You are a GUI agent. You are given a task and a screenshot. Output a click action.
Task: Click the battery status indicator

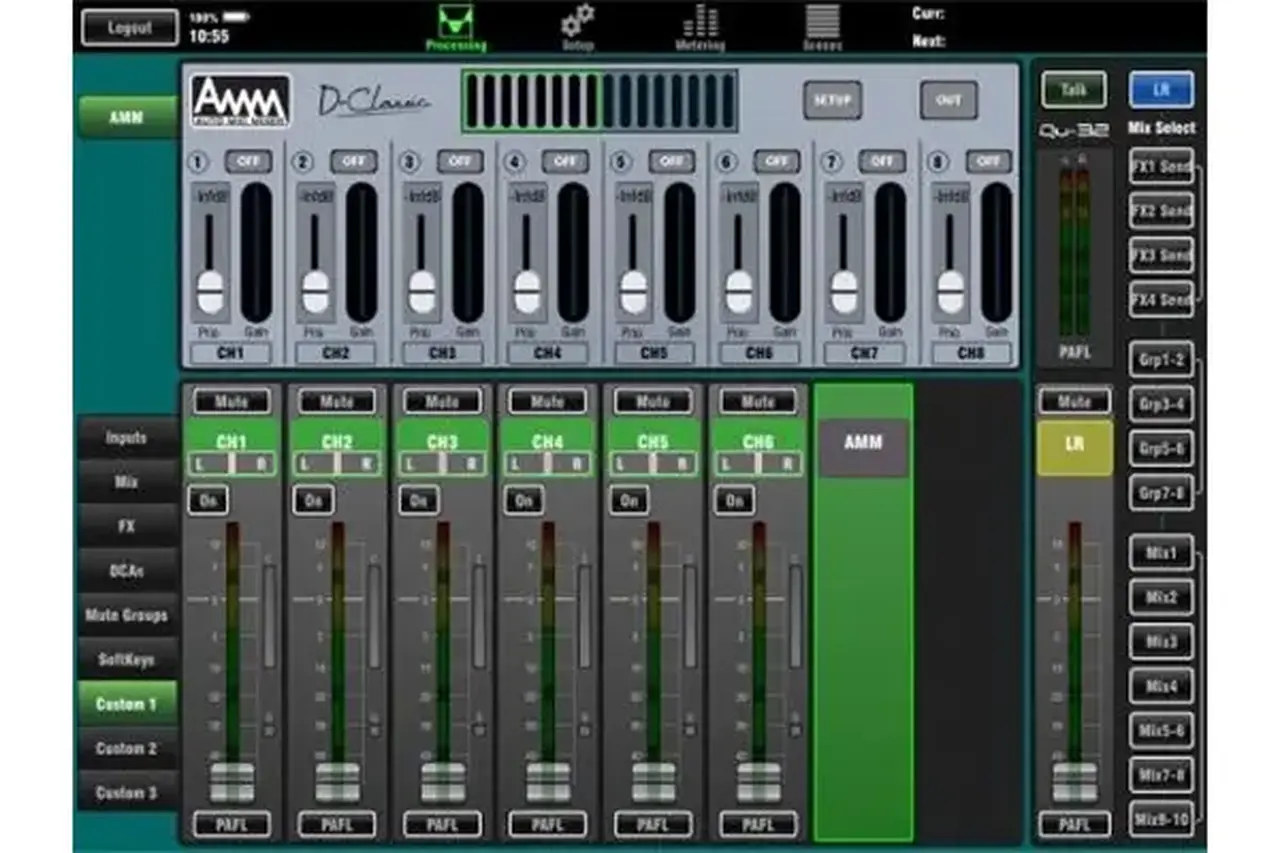[x=238, y=17]
